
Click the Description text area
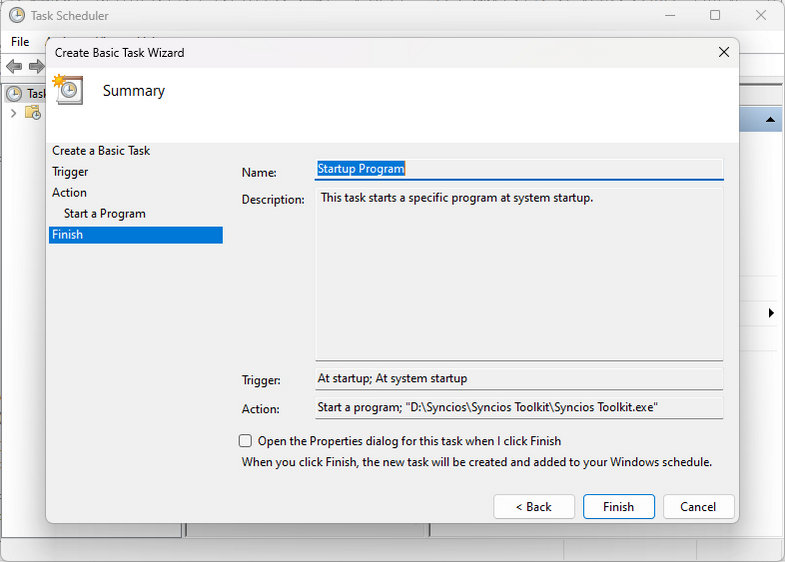[x=519, y=274]
